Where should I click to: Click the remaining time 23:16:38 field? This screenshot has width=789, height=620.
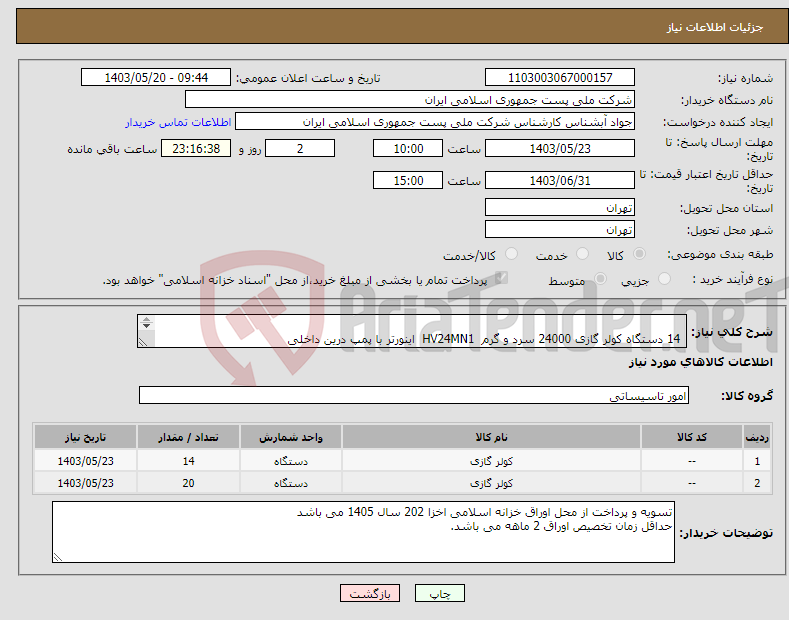[196, 148]
